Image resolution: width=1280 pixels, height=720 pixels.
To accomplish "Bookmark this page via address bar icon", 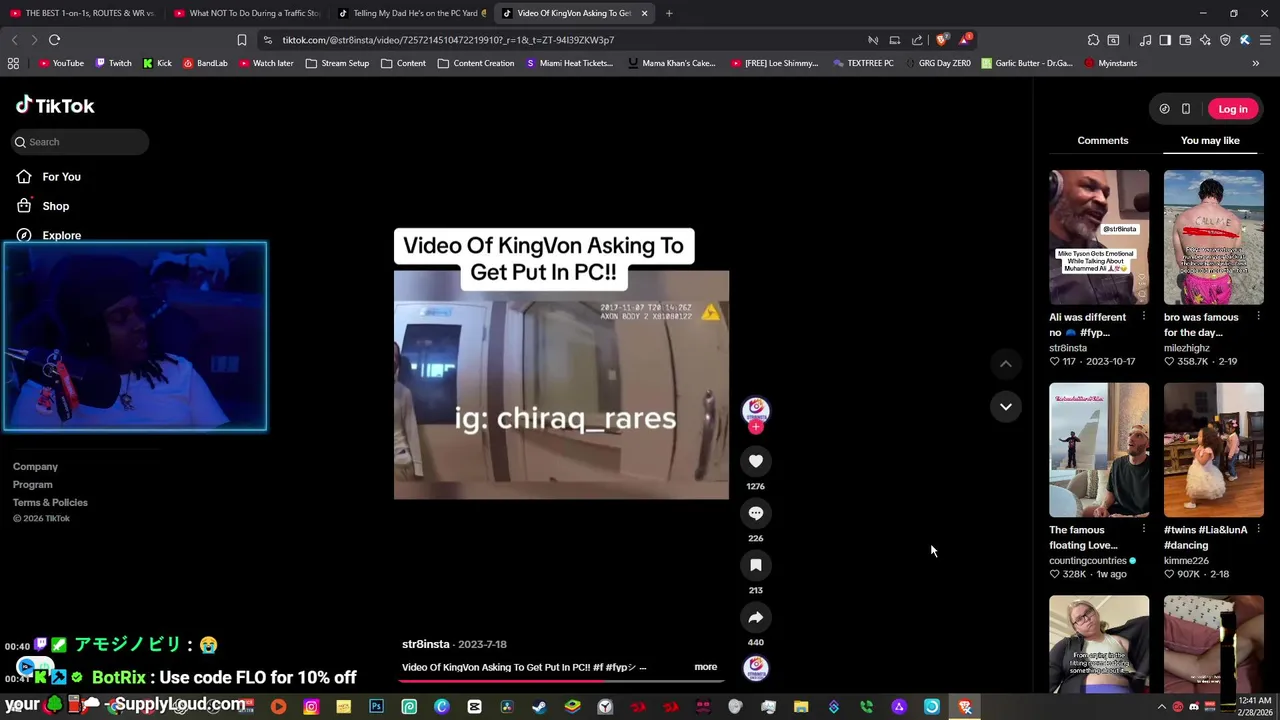I will point(241,40).
